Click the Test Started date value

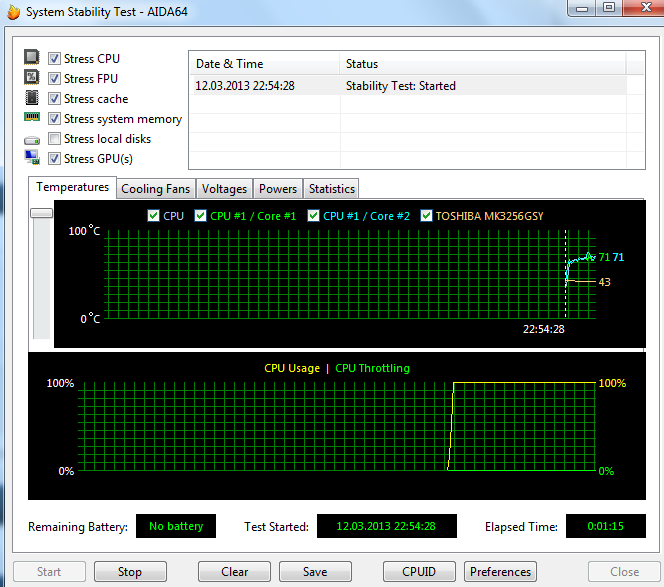(387, 526)
